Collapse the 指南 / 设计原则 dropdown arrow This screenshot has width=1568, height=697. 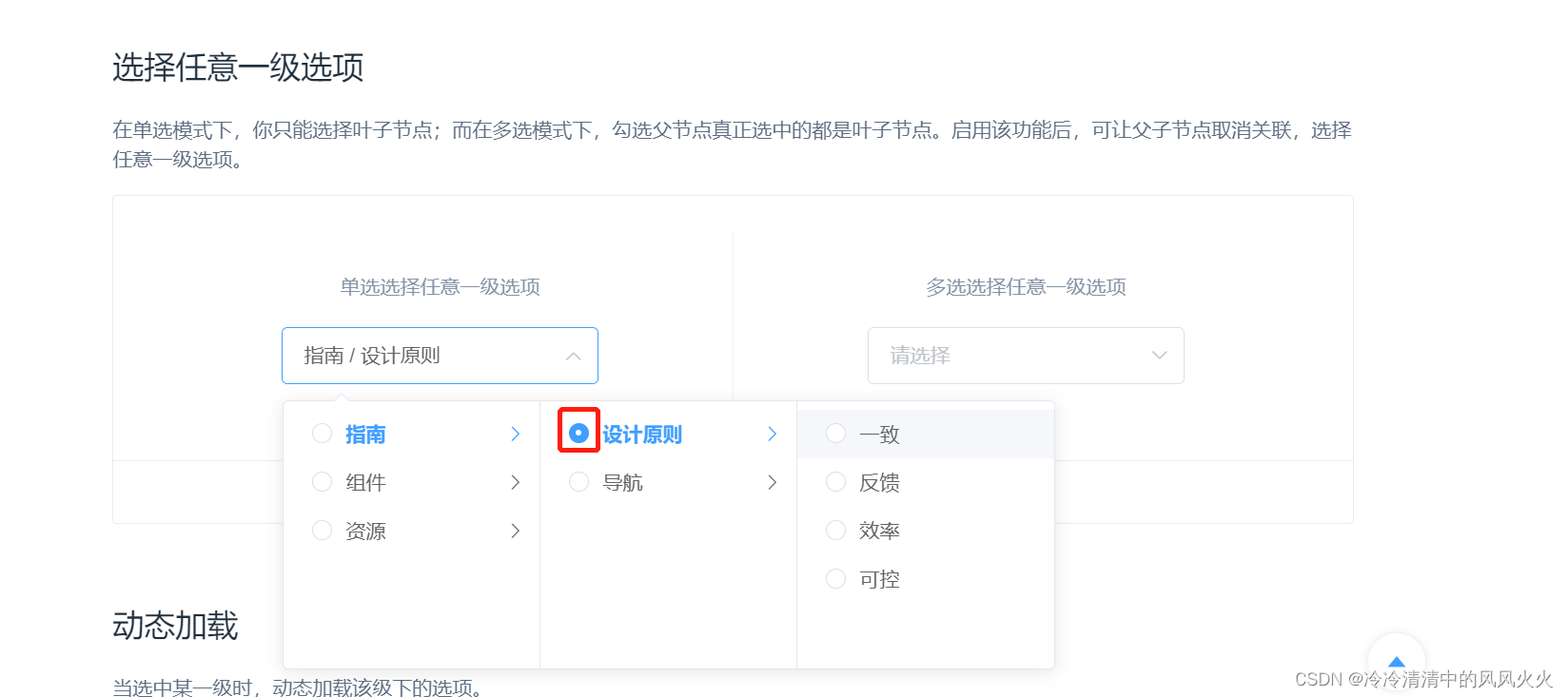click(573, 356)
